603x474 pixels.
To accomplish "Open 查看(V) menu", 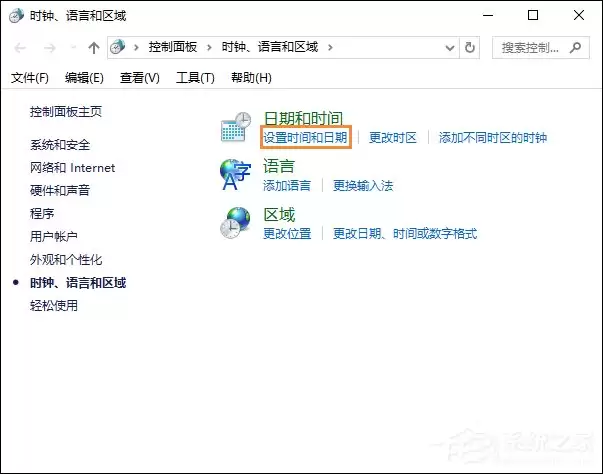I will pyautogui.click(x=140, y=78).
